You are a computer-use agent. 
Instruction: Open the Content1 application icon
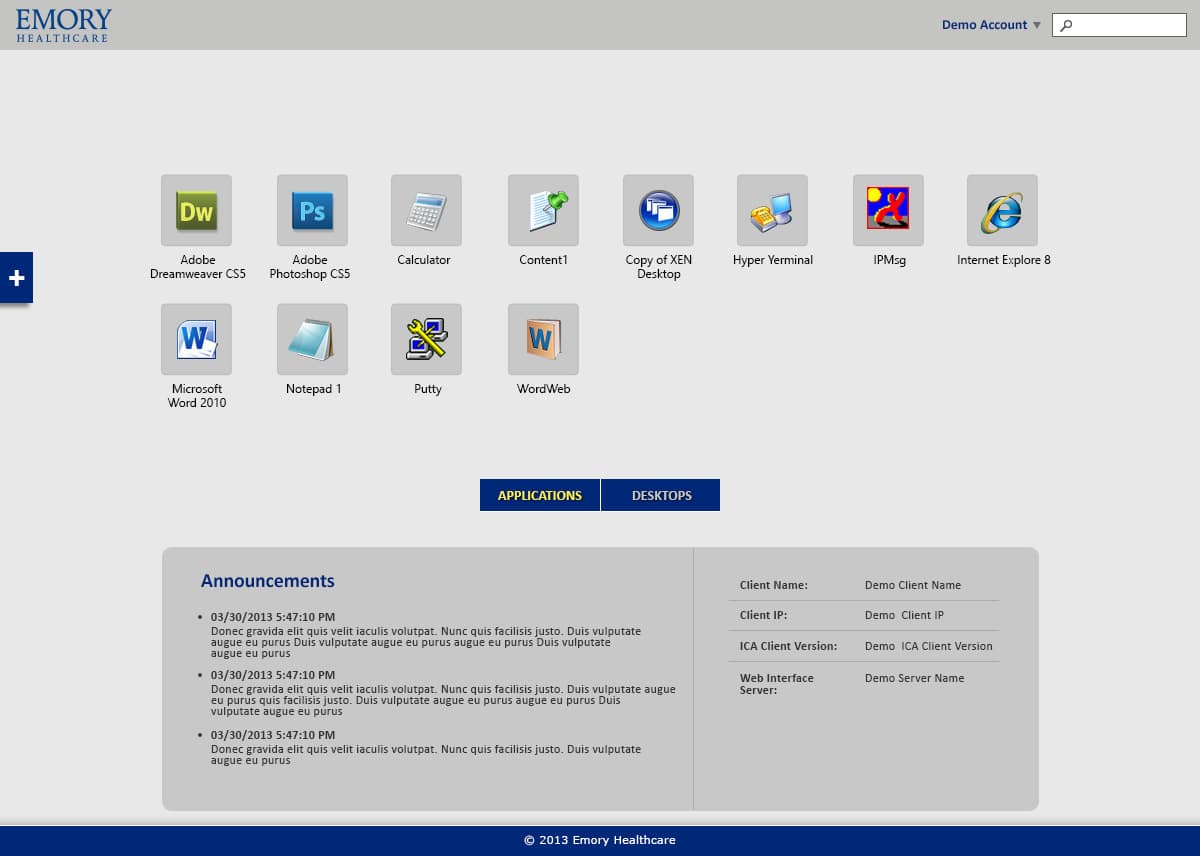(x=543, y=210)
